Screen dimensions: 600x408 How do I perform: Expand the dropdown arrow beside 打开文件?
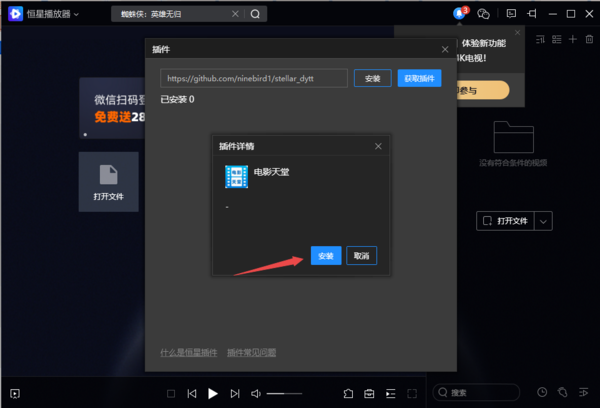tap(543, 221)
